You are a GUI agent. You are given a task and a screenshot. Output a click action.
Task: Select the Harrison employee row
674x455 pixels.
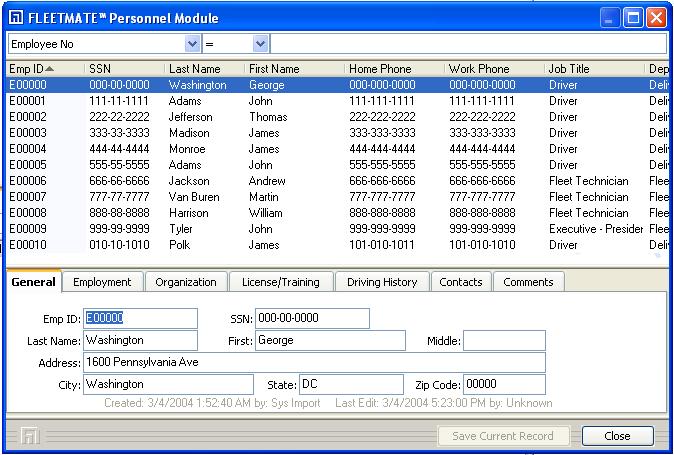pyautogui.click(x=337, y=213)
